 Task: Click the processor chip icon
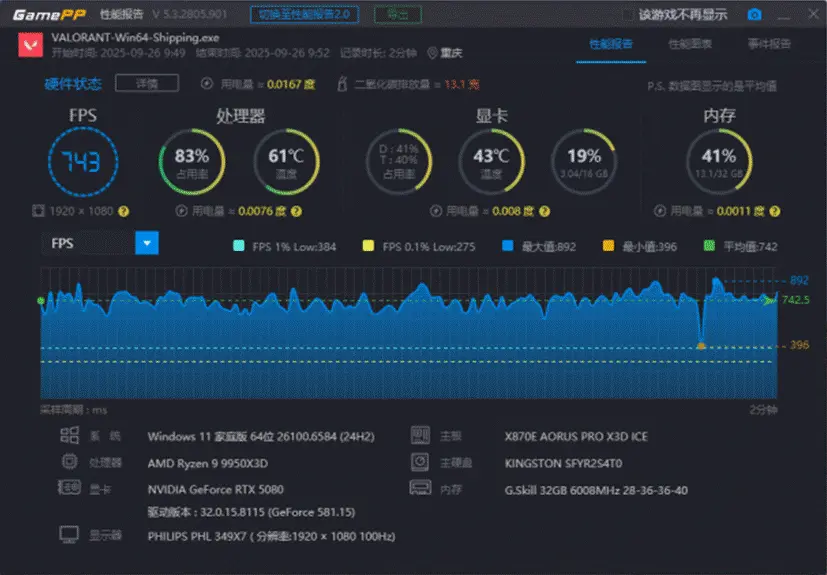coord(70,462)
